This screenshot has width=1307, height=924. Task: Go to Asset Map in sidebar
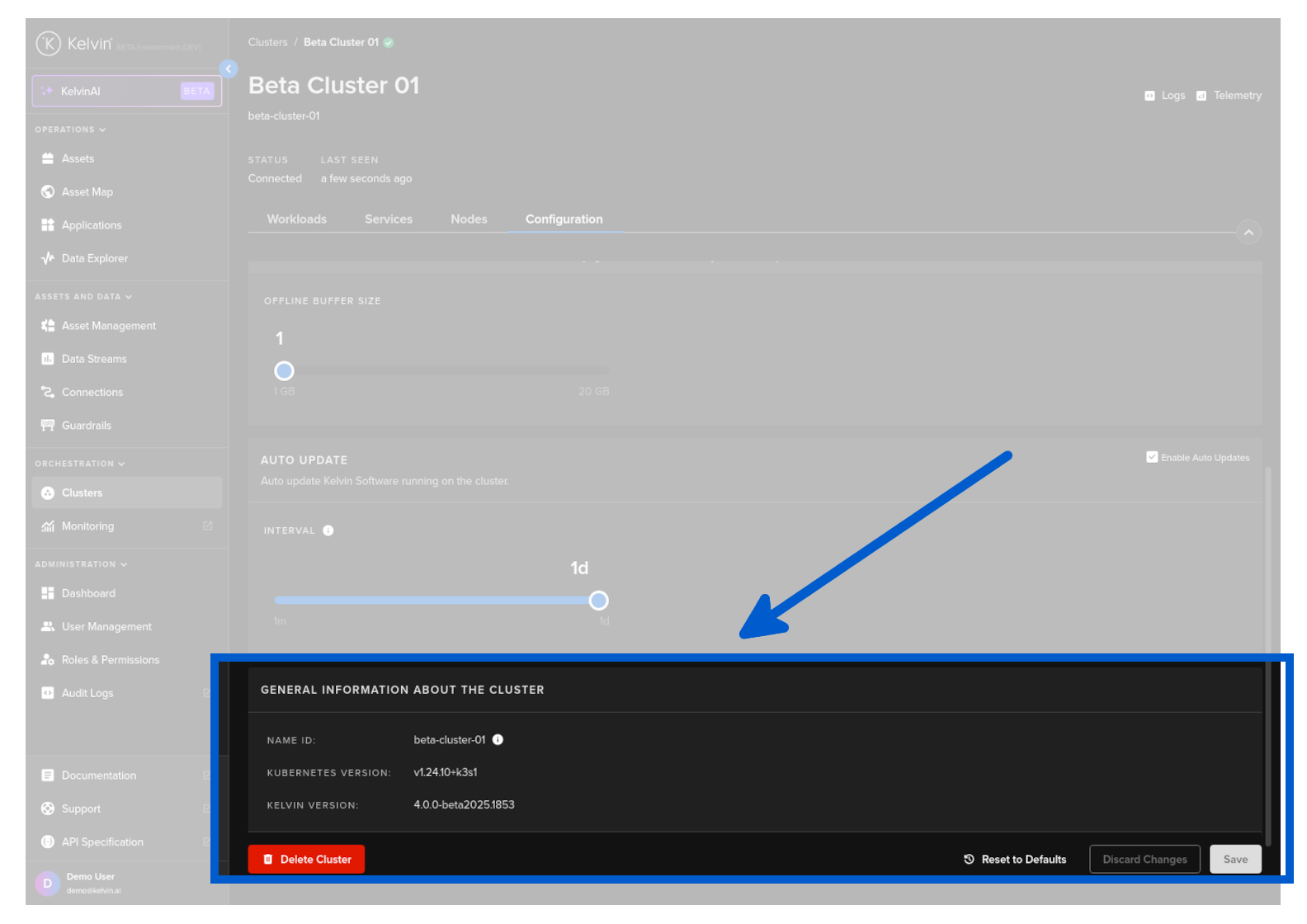click(87, 192)
